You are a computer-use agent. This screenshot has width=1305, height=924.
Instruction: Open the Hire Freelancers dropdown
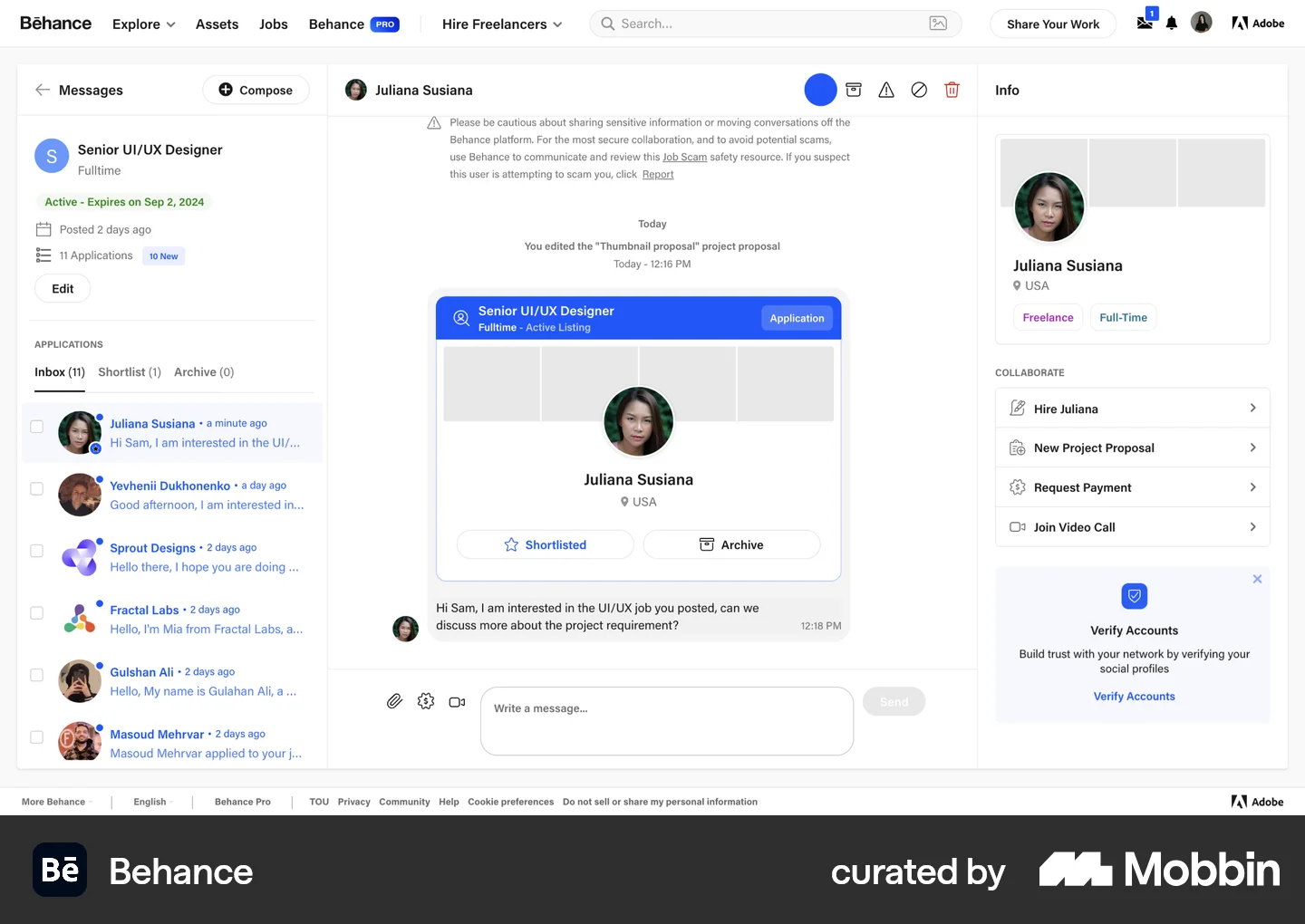(502, 24)
